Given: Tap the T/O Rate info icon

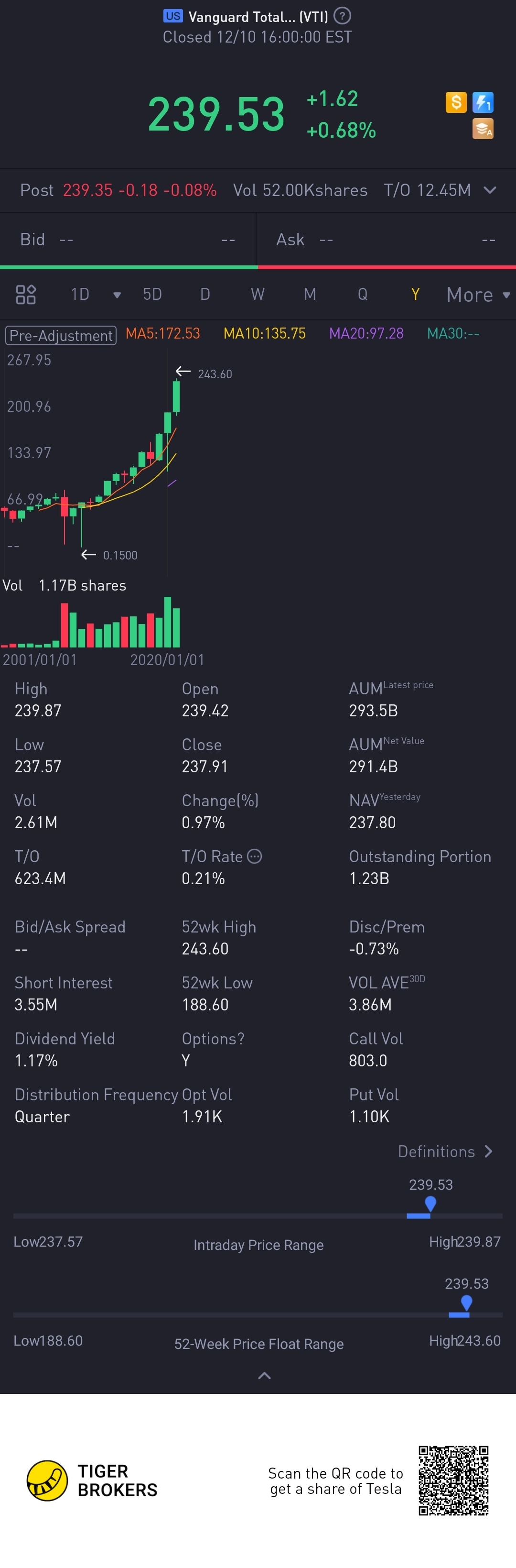Looking at the screenshot, I should coord(254,856).
